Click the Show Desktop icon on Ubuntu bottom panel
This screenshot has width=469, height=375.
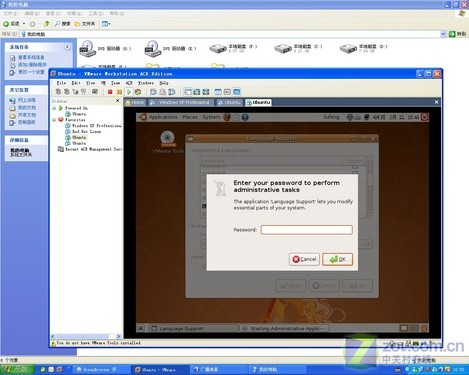tap(141, 329)
